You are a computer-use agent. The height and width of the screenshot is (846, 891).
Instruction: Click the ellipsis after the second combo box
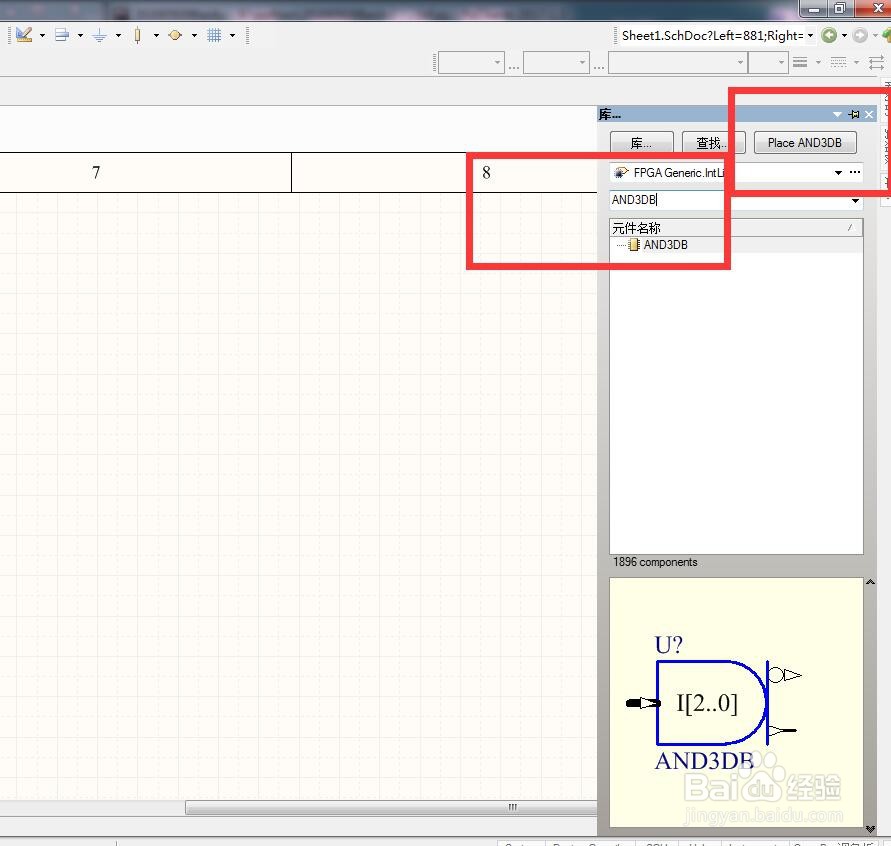point(599,67)
